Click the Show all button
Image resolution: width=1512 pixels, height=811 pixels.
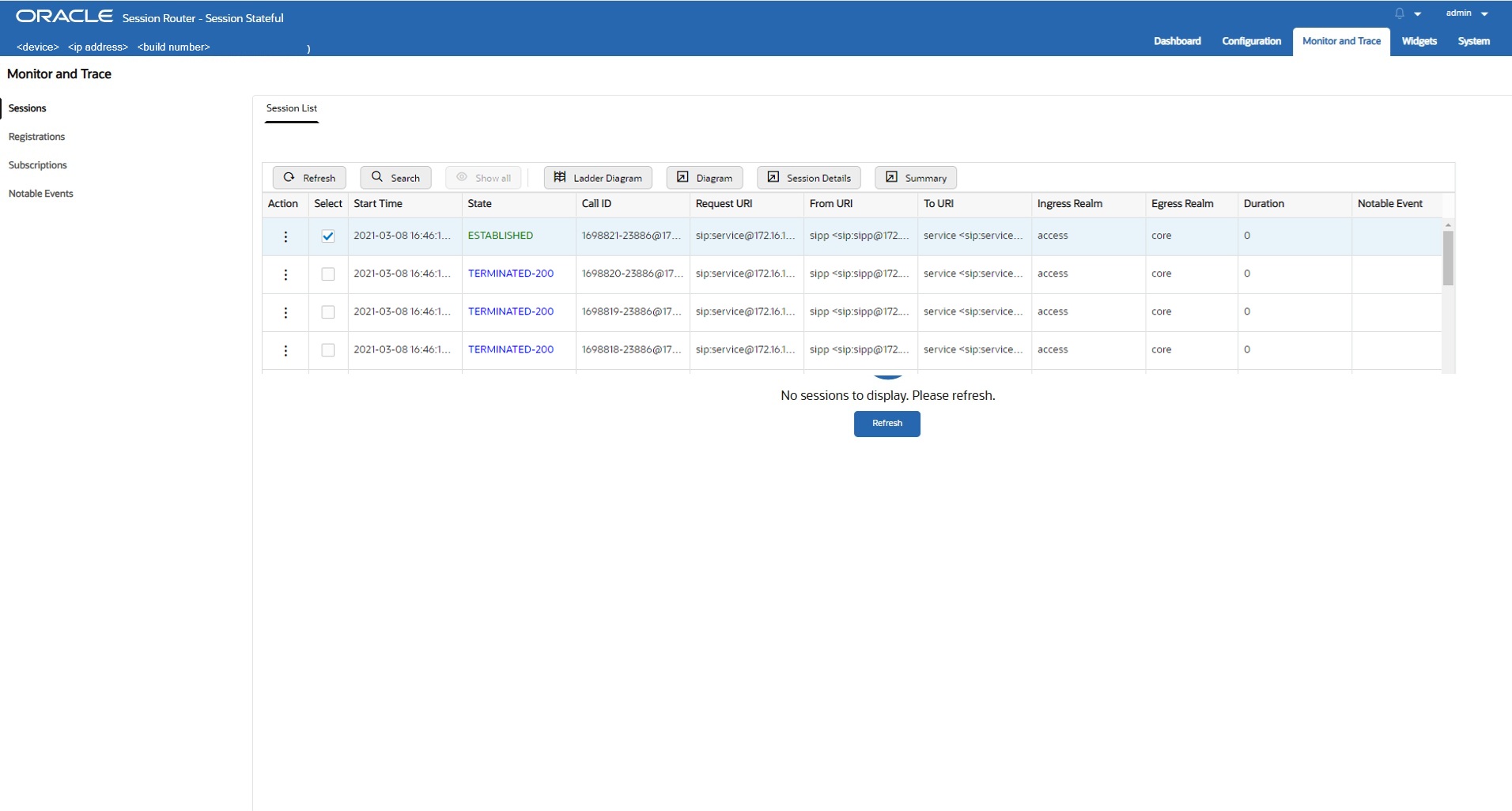(x=483, y=178)
